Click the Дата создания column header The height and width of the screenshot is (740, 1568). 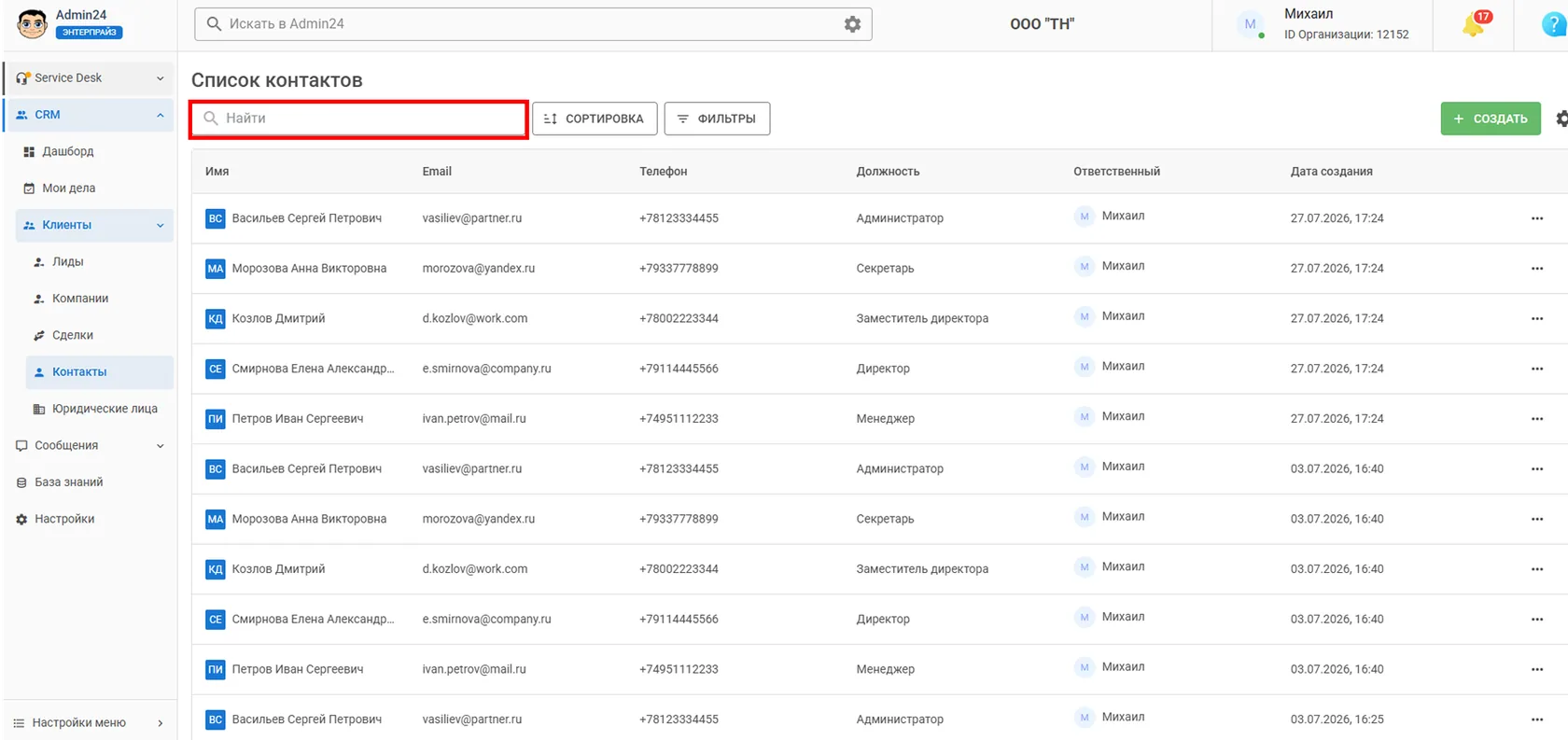click(1331, 172)
